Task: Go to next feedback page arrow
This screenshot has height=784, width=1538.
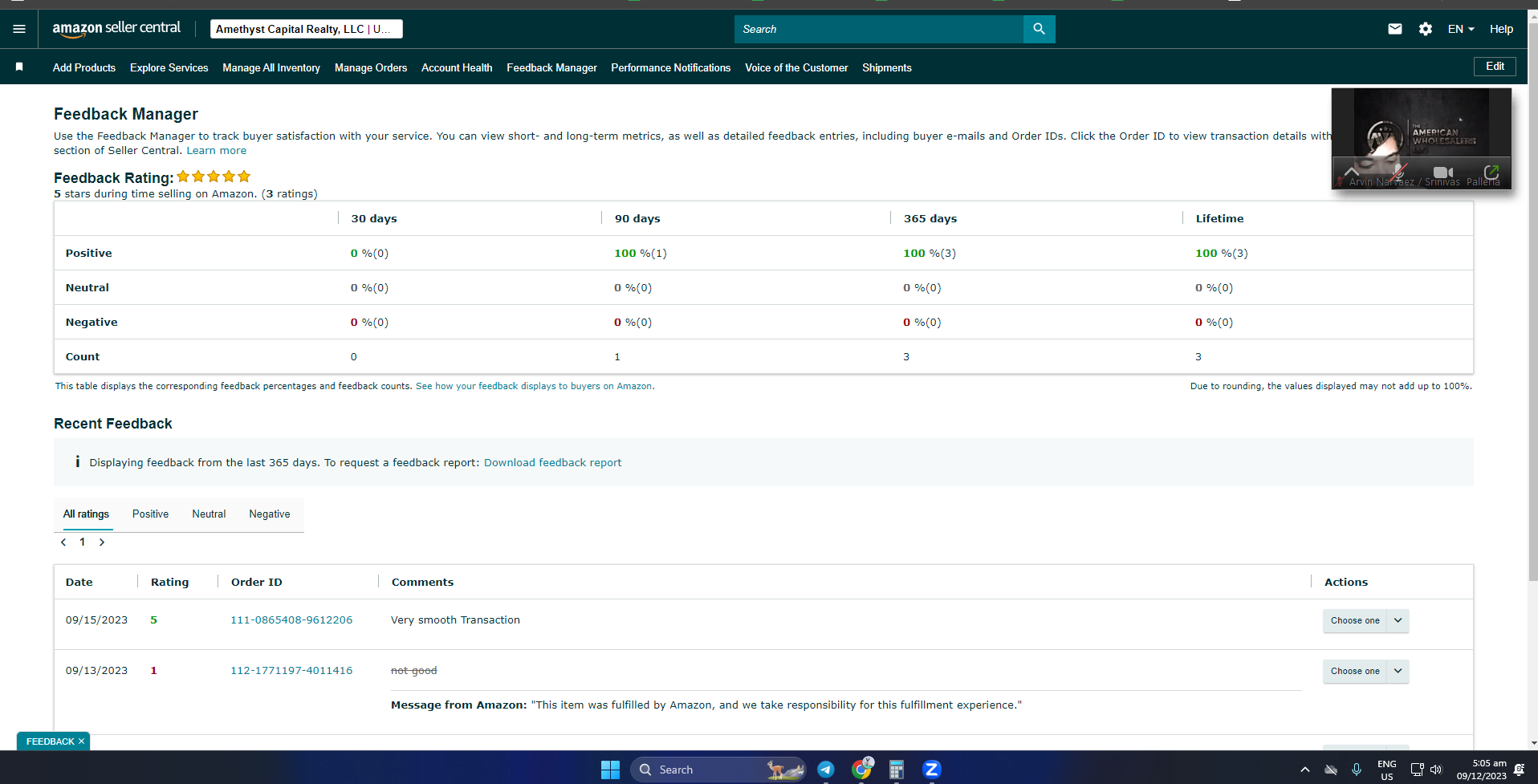Action: [102, 542]
